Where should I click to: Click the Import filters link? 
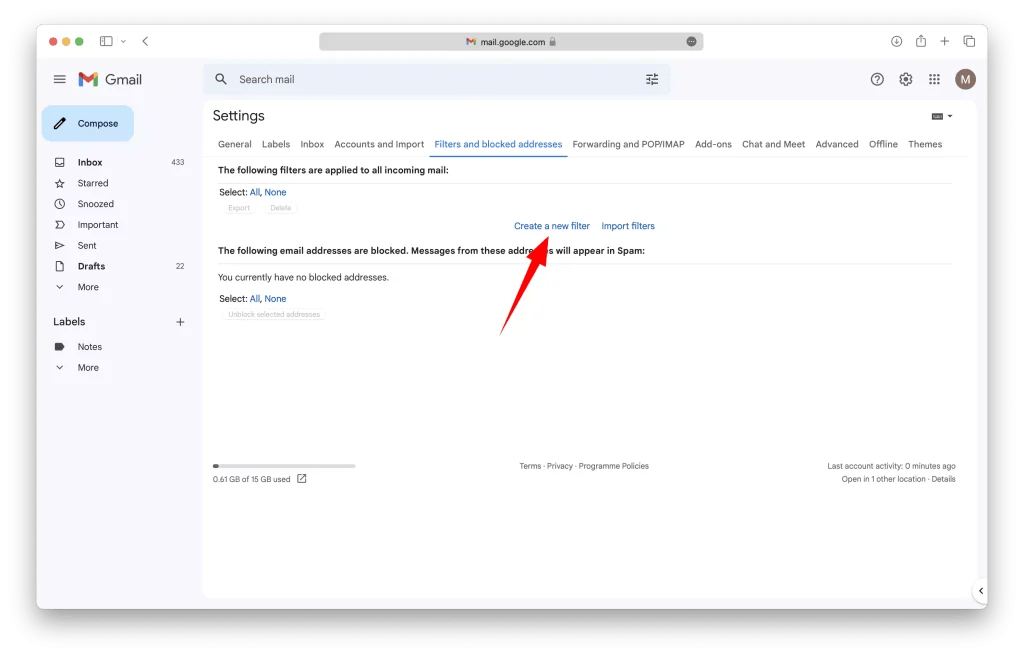[627, 225]
